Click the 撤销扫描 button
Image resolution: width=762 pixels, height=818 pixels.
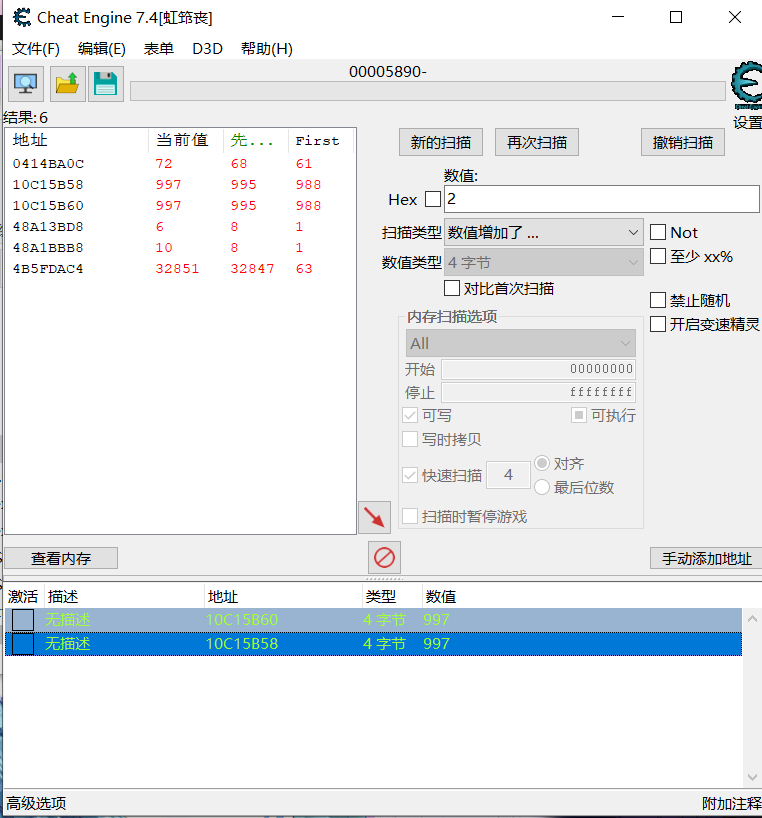[683, 142]
